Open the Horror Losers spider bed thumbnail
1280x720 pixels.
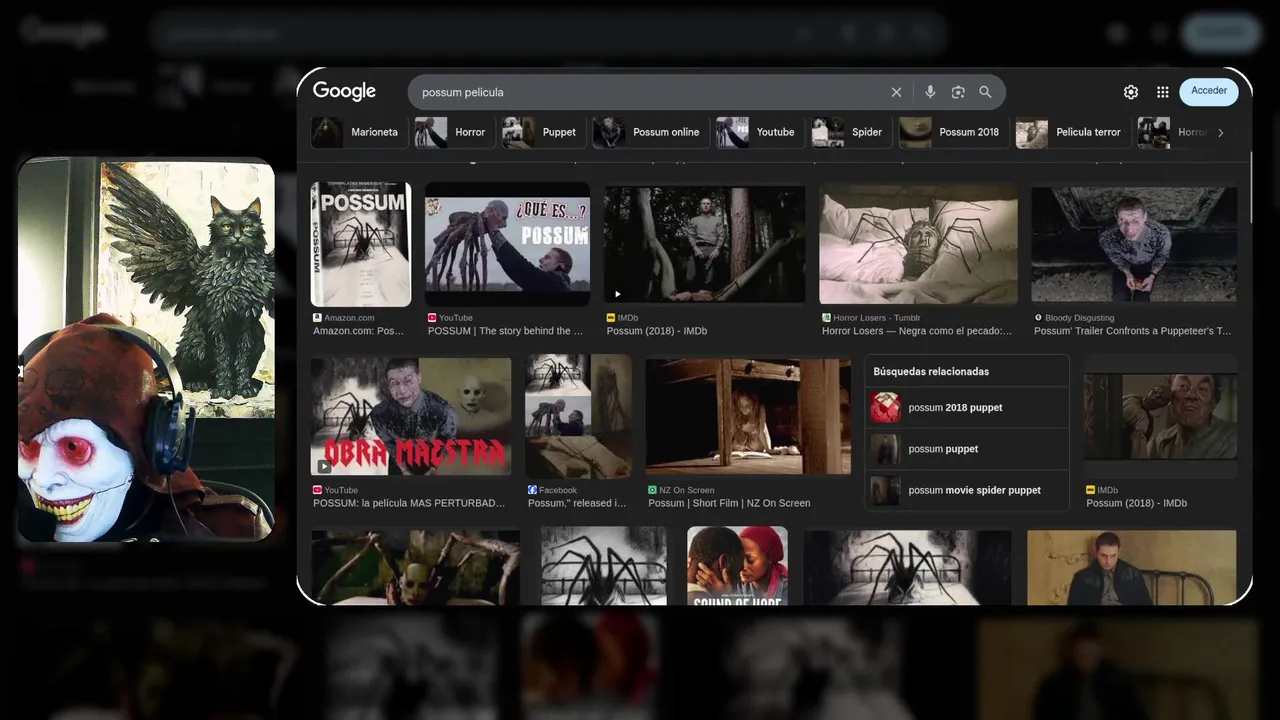pos(918,244)
